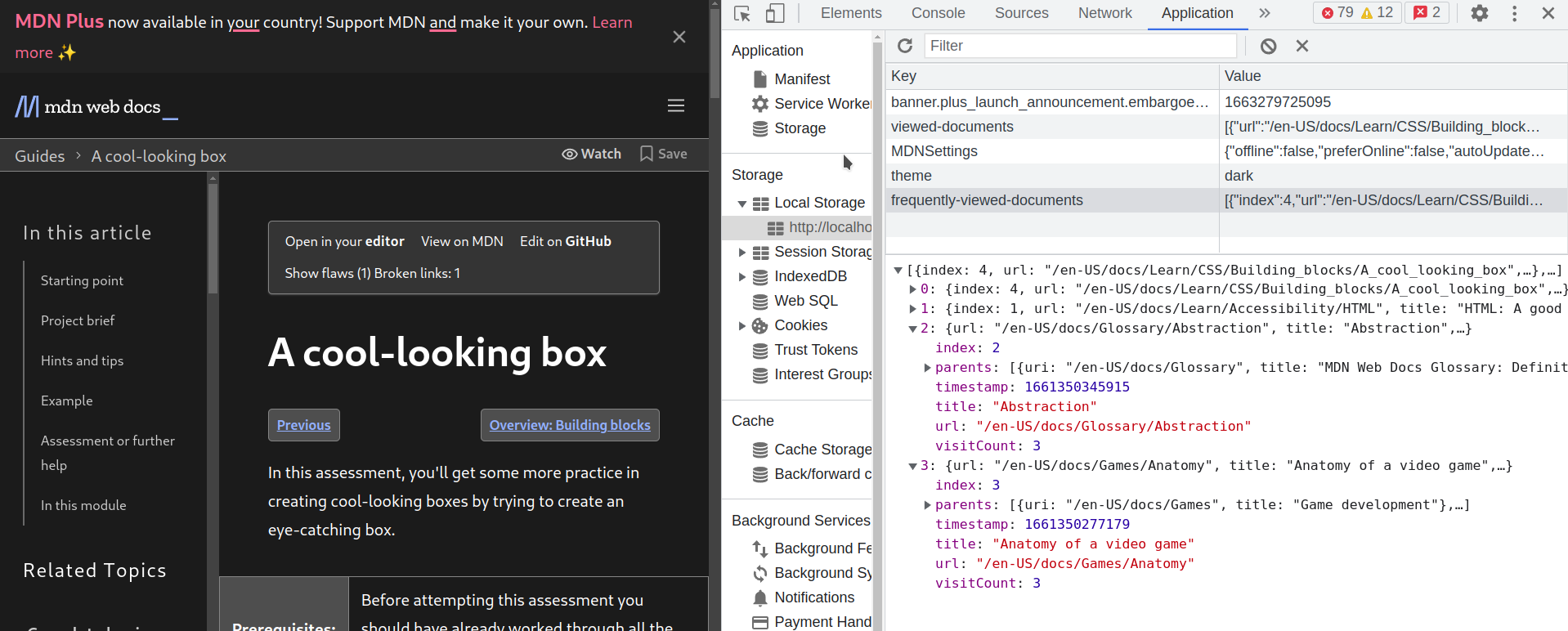Screen dimensions: 1568x631
Task: Collapse object 2 Abstraction entry
Action: click(x=912, y=329)
